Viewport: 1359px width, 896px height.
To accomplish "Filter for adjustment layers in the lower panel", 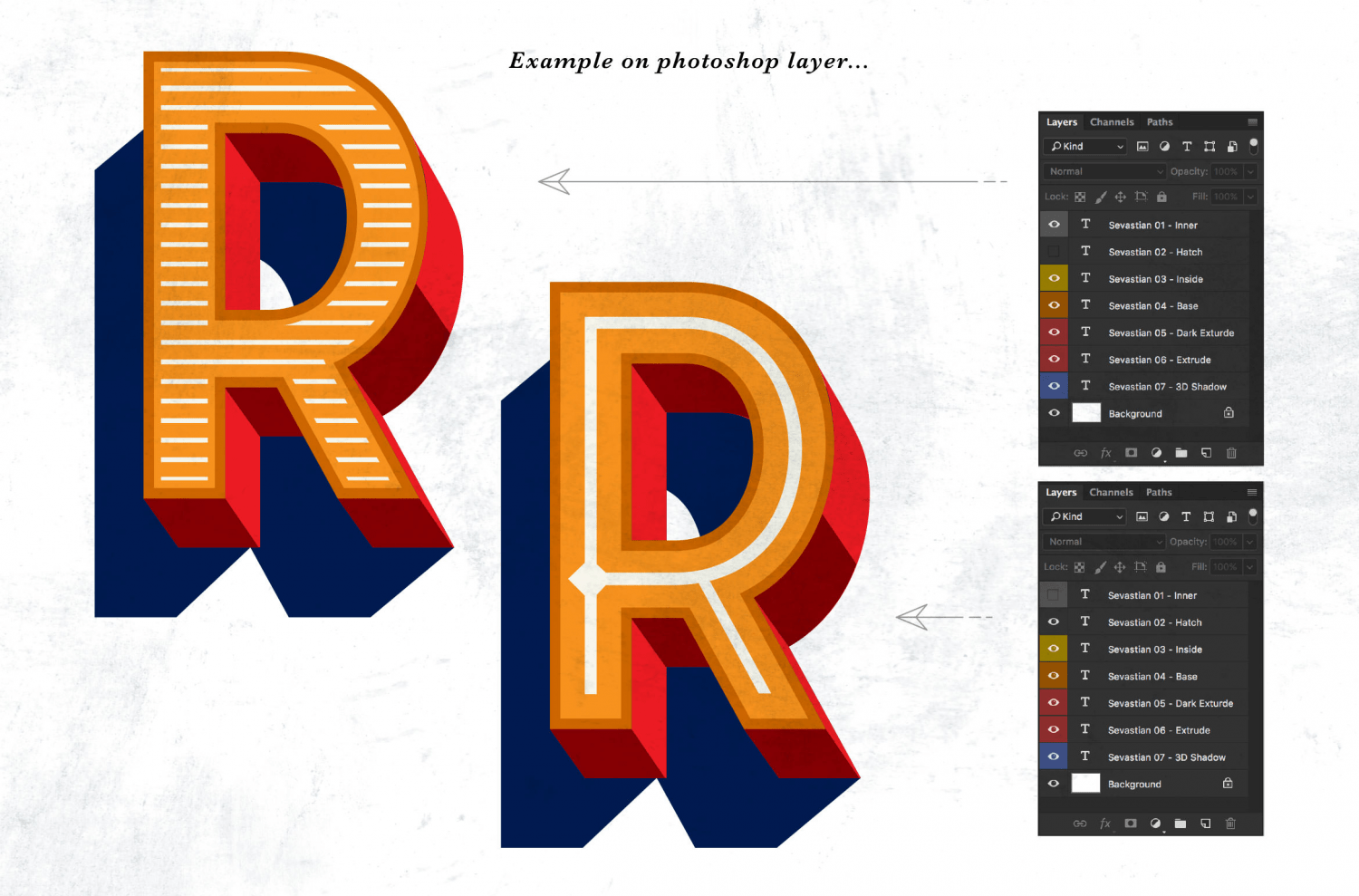I will (1163, 517).
